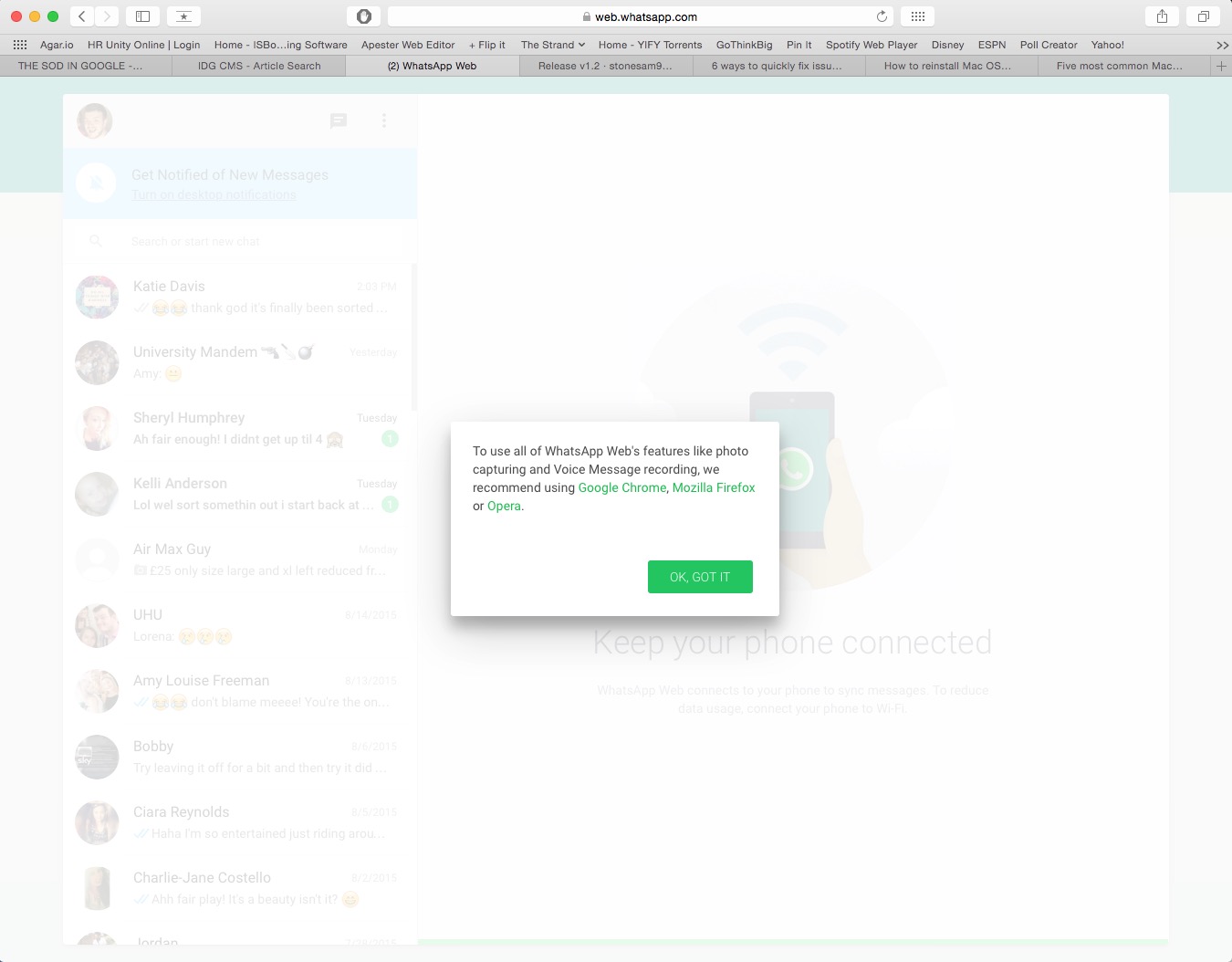Switch to Release v1.2 stonesam tab
1232x962 pixels.
click(606, 66)
